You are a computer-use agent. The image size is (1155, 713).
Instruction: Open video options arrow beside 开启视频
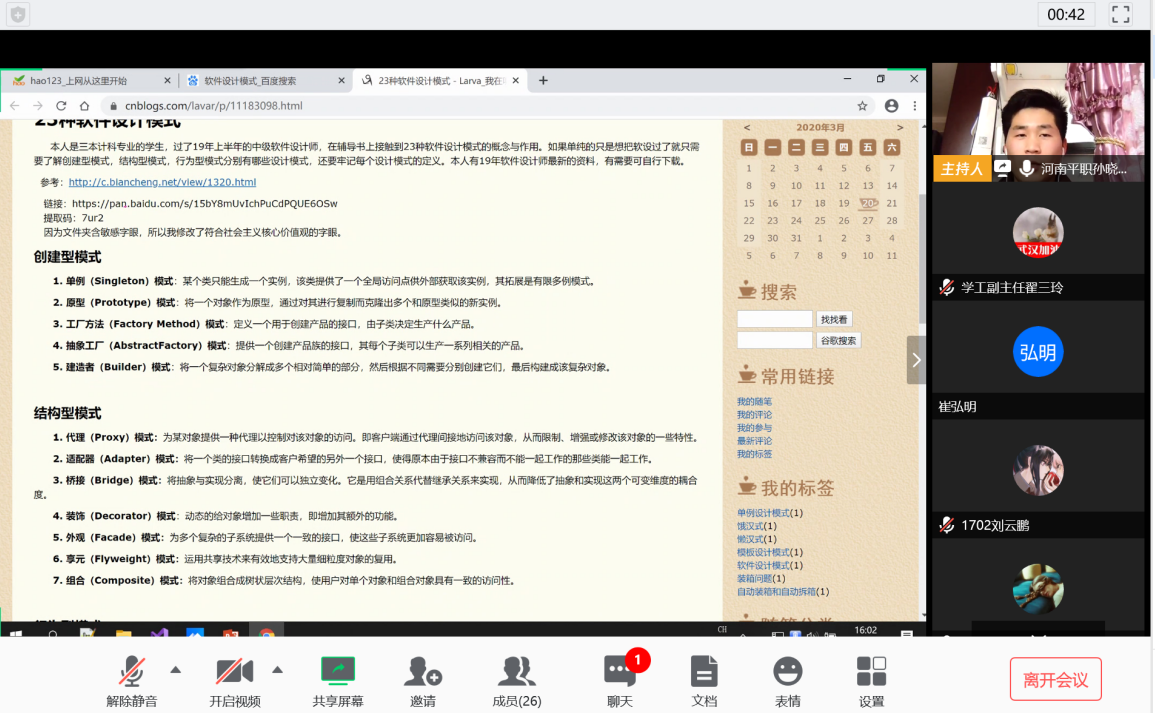[278, 670]
